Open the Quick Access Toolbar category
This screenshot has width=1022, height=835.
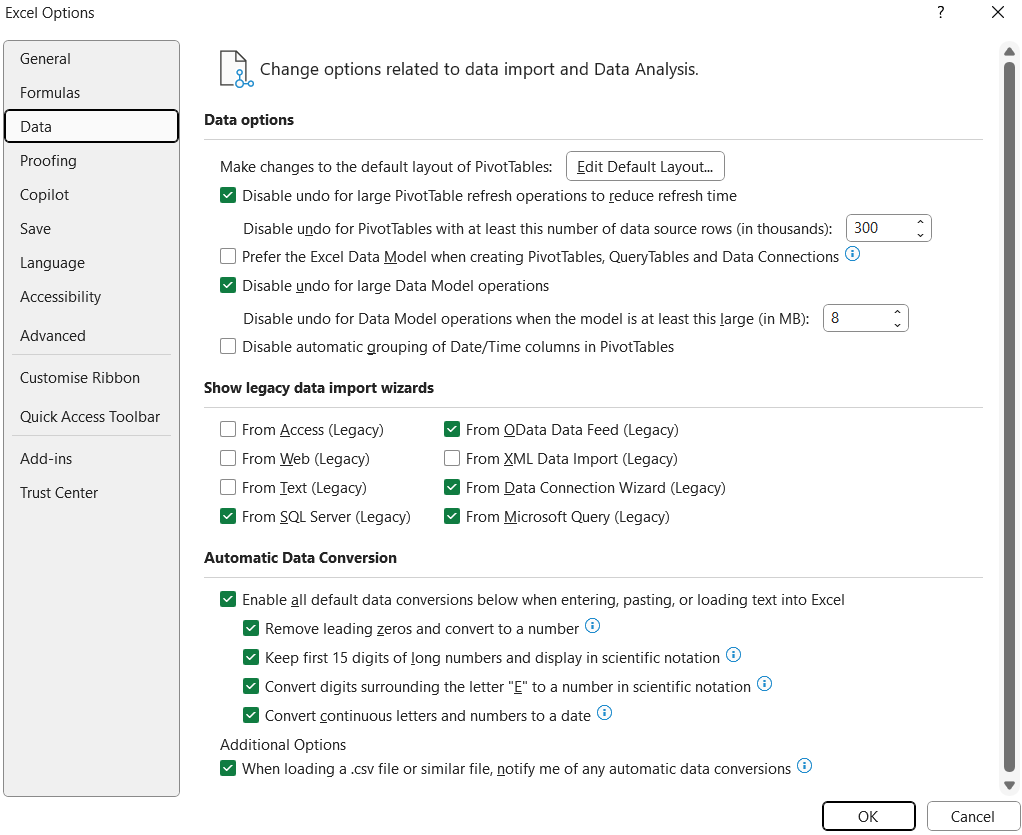point(91,417)
